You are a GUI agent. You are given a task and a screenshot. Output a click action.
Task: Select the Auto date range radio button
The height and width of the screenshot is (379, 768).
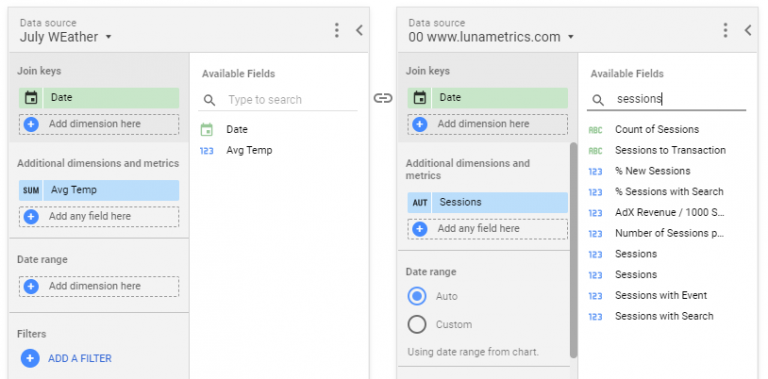click(417, 296)
